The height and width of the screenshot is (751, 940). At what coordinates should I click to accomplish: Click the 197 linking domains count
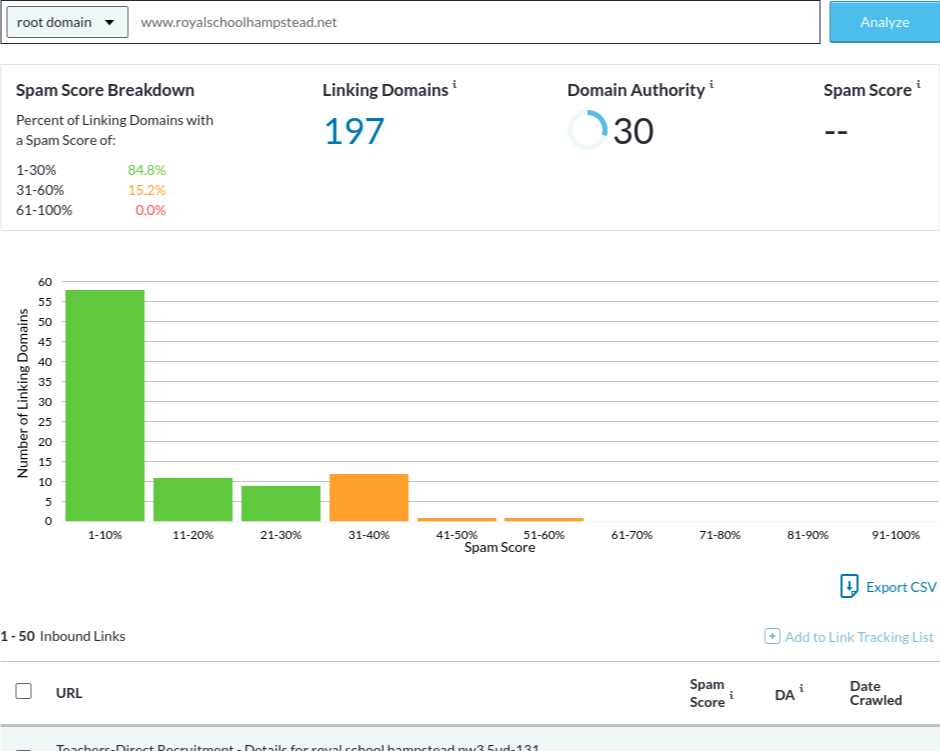point(353,131)
